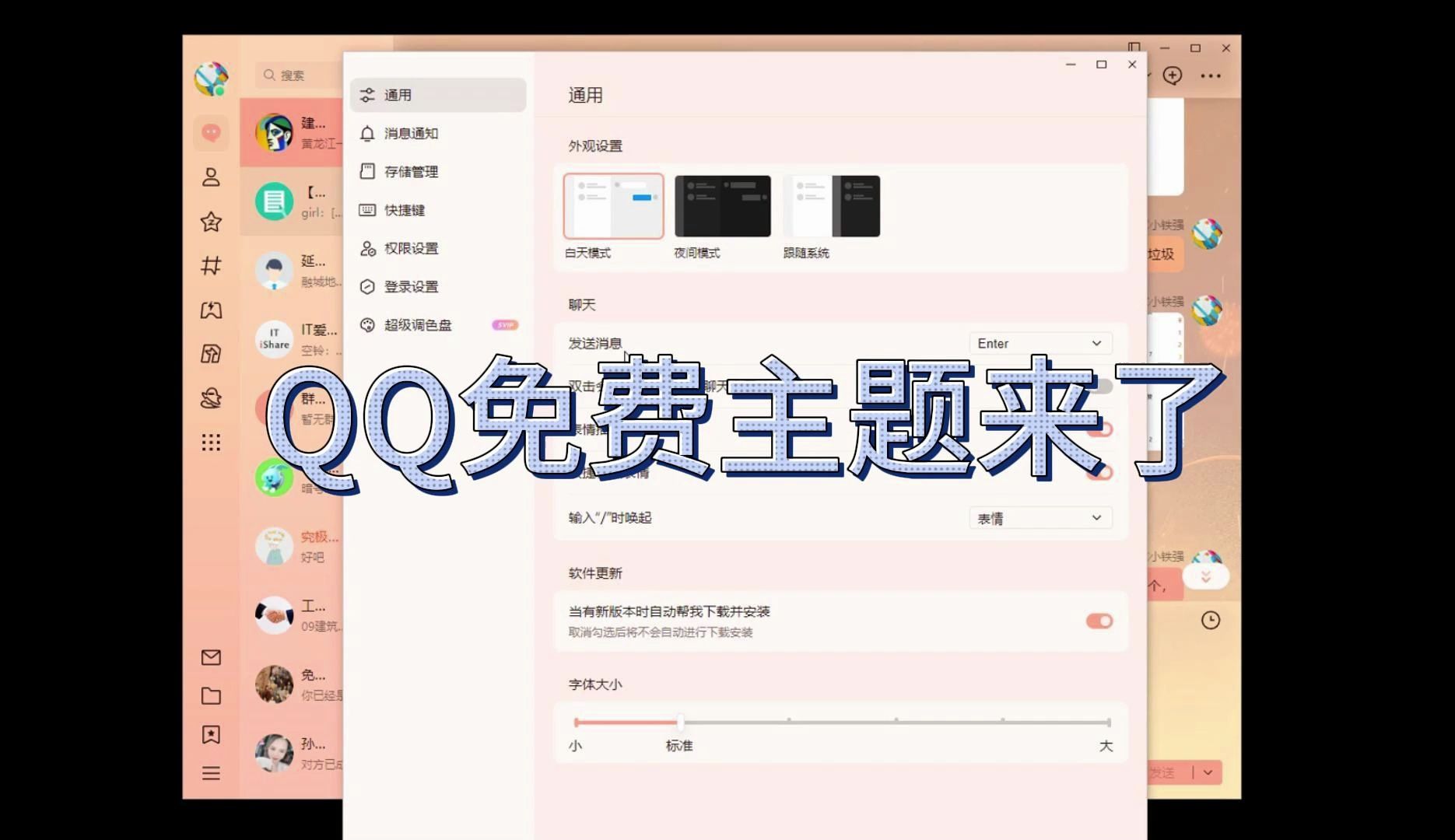The width and height of the screenshot is (1455, 840).
Task: Open the hamburger main menu icon
Action: pos(211,773)
